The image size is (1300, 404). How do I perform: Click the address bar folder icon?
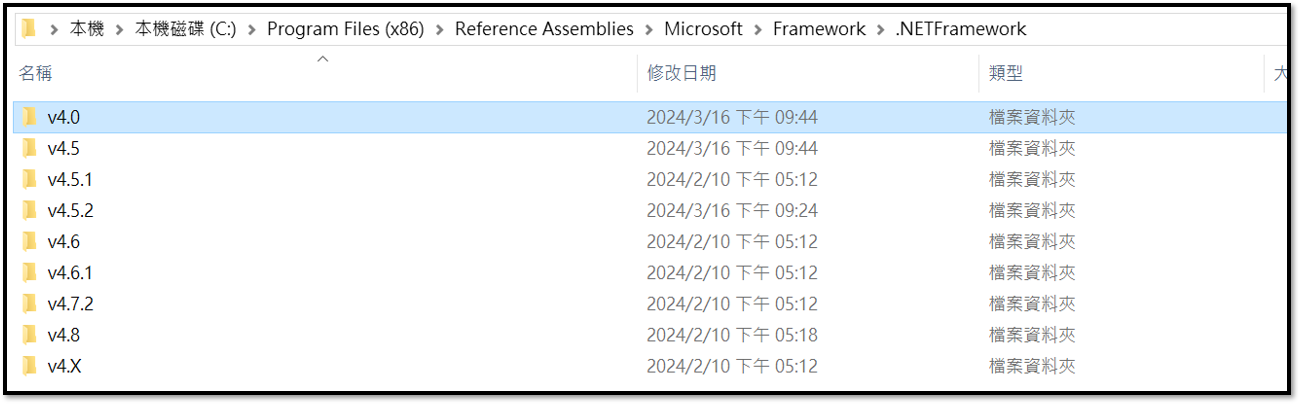[x=29, y=29]
